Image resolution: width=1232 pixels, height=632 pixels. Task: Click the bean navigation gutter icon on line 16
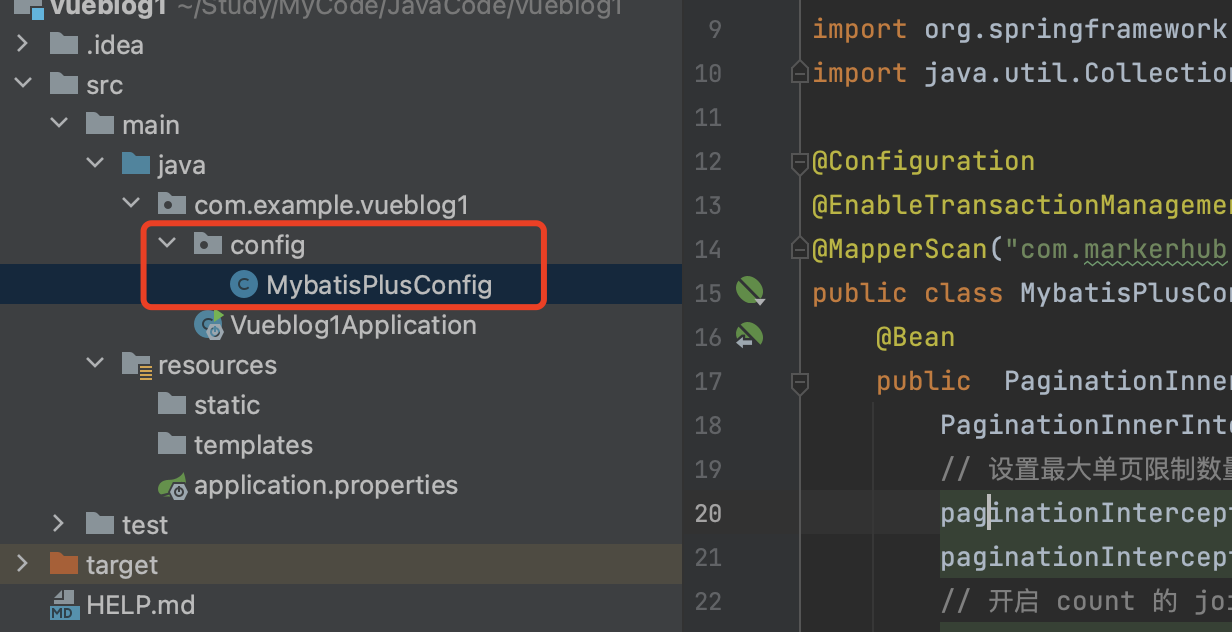click(749, 336)
